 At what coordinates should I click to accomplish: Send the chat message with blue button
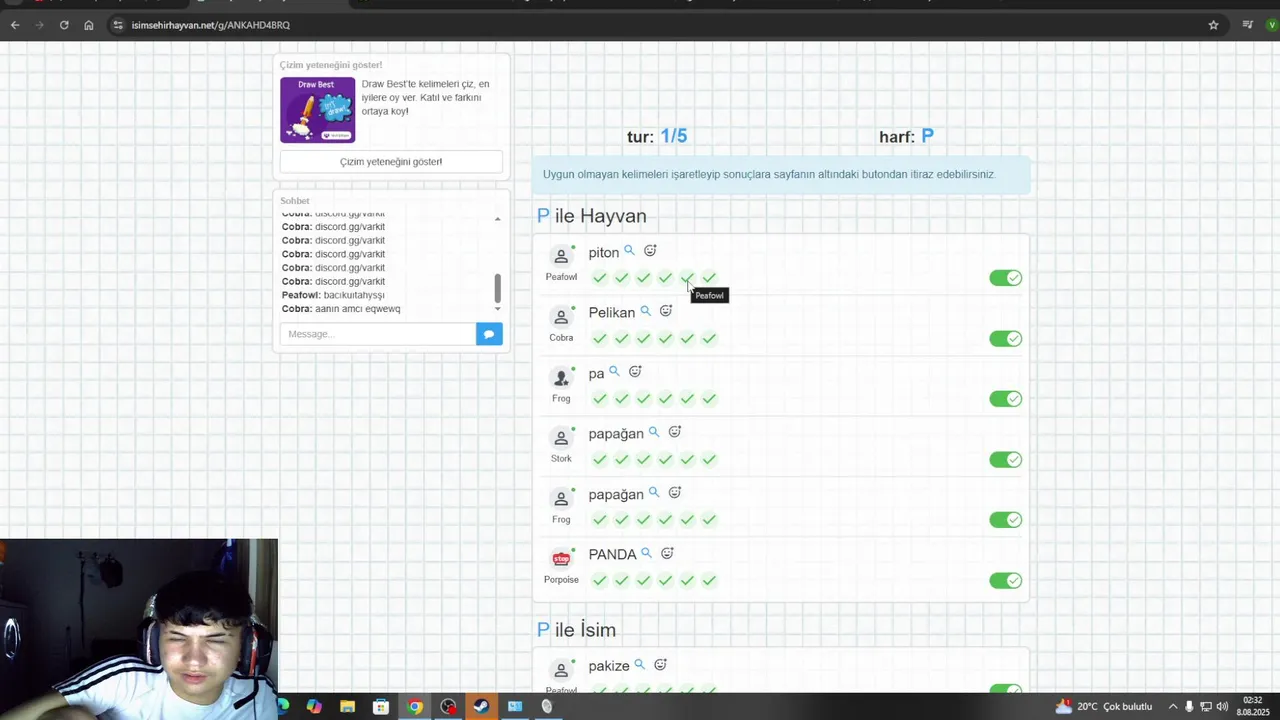489,334
